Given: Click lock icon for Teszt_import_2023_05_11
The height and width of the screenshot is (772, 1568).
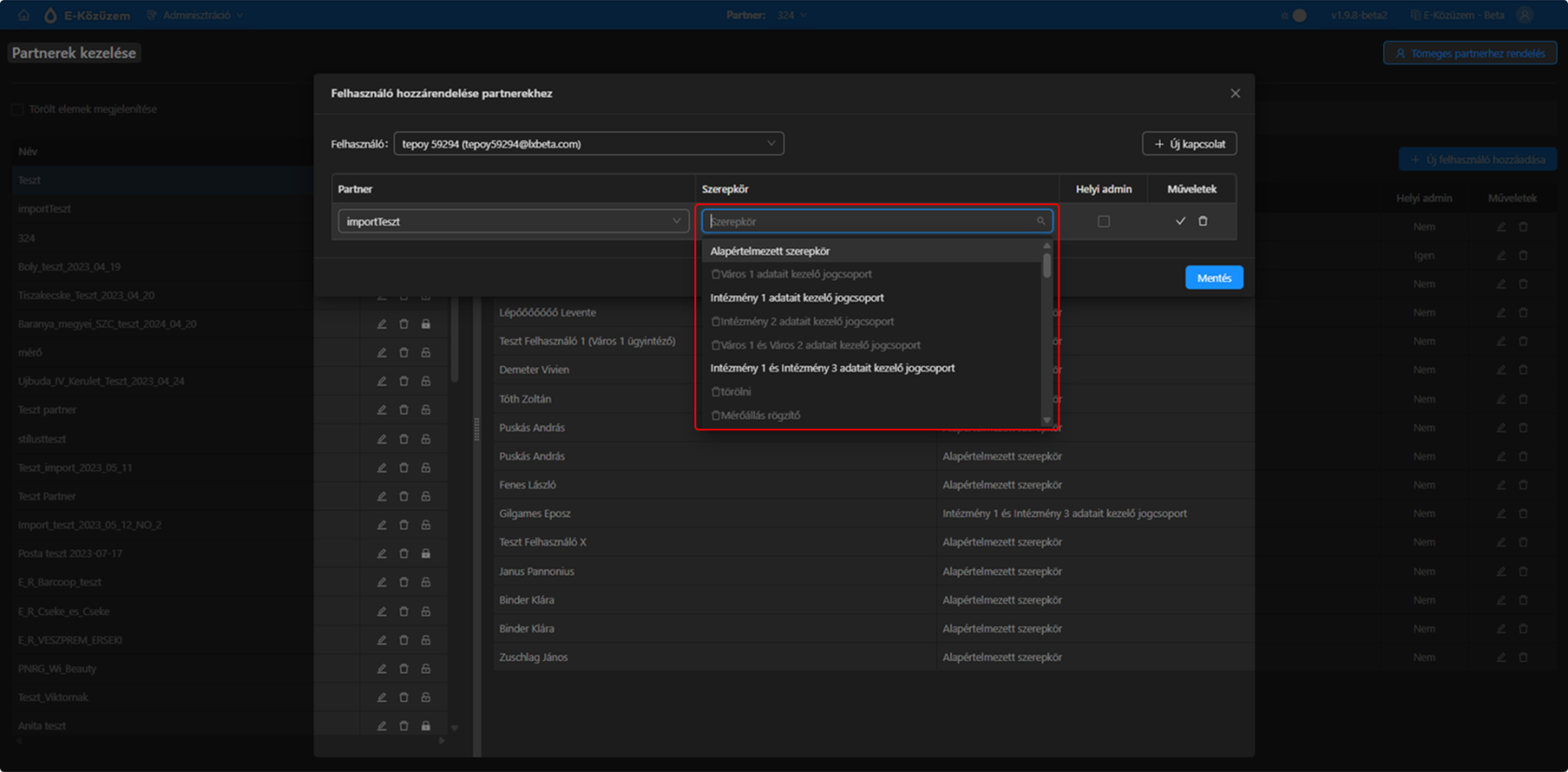Looking at the screenshot, I should tap(426, 468).
